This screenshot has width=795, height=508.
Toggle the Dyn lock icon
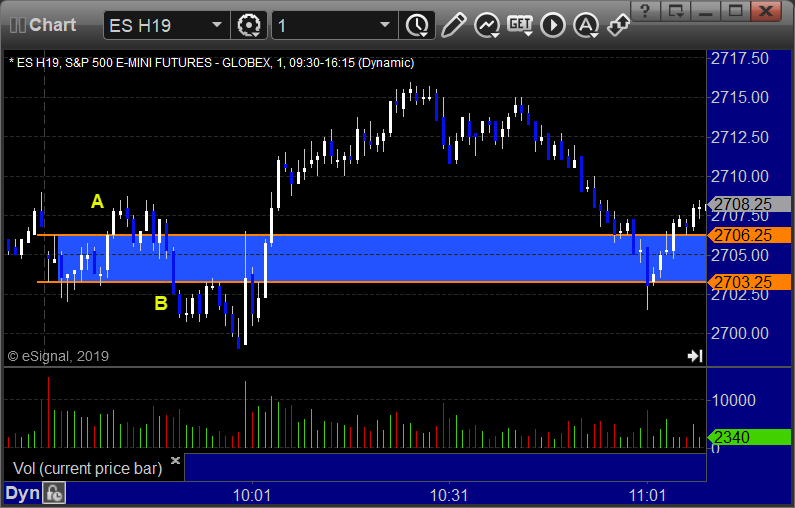[x=54, y=493]
